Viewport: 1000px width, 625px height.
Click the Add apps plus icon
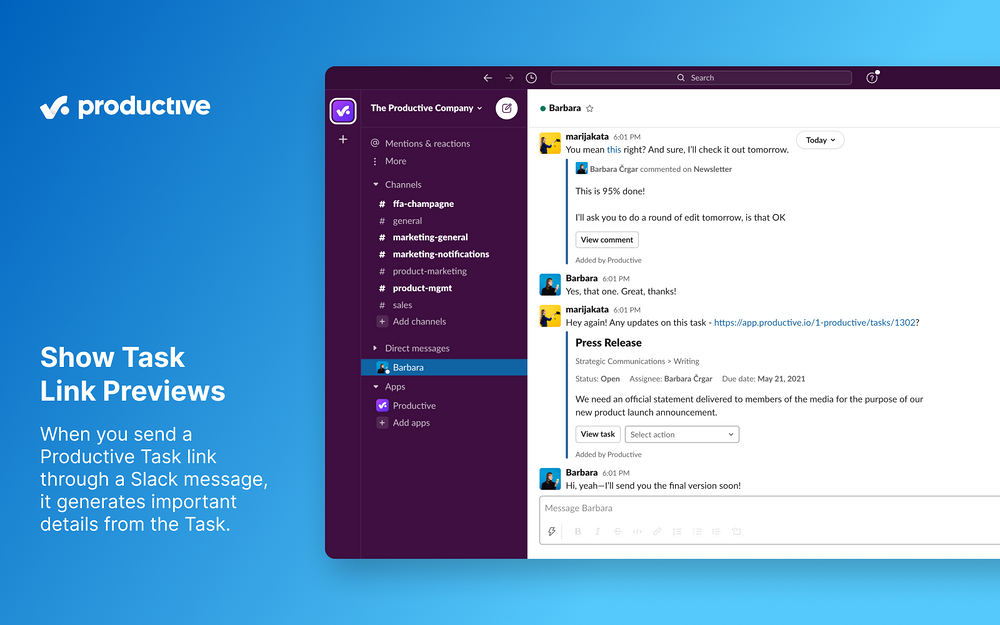click(382, 423)
